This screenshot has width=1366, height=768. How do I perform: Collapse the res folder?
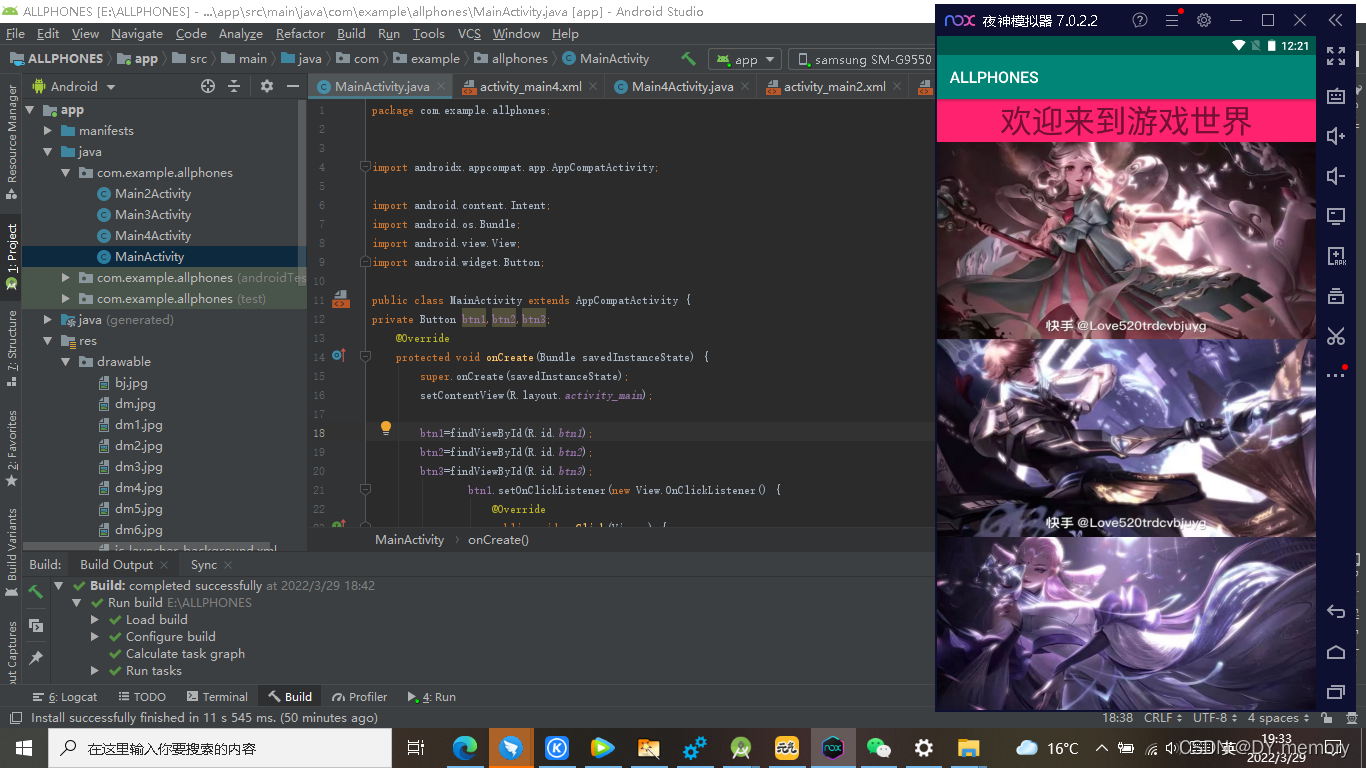click(x=48, y=341)
